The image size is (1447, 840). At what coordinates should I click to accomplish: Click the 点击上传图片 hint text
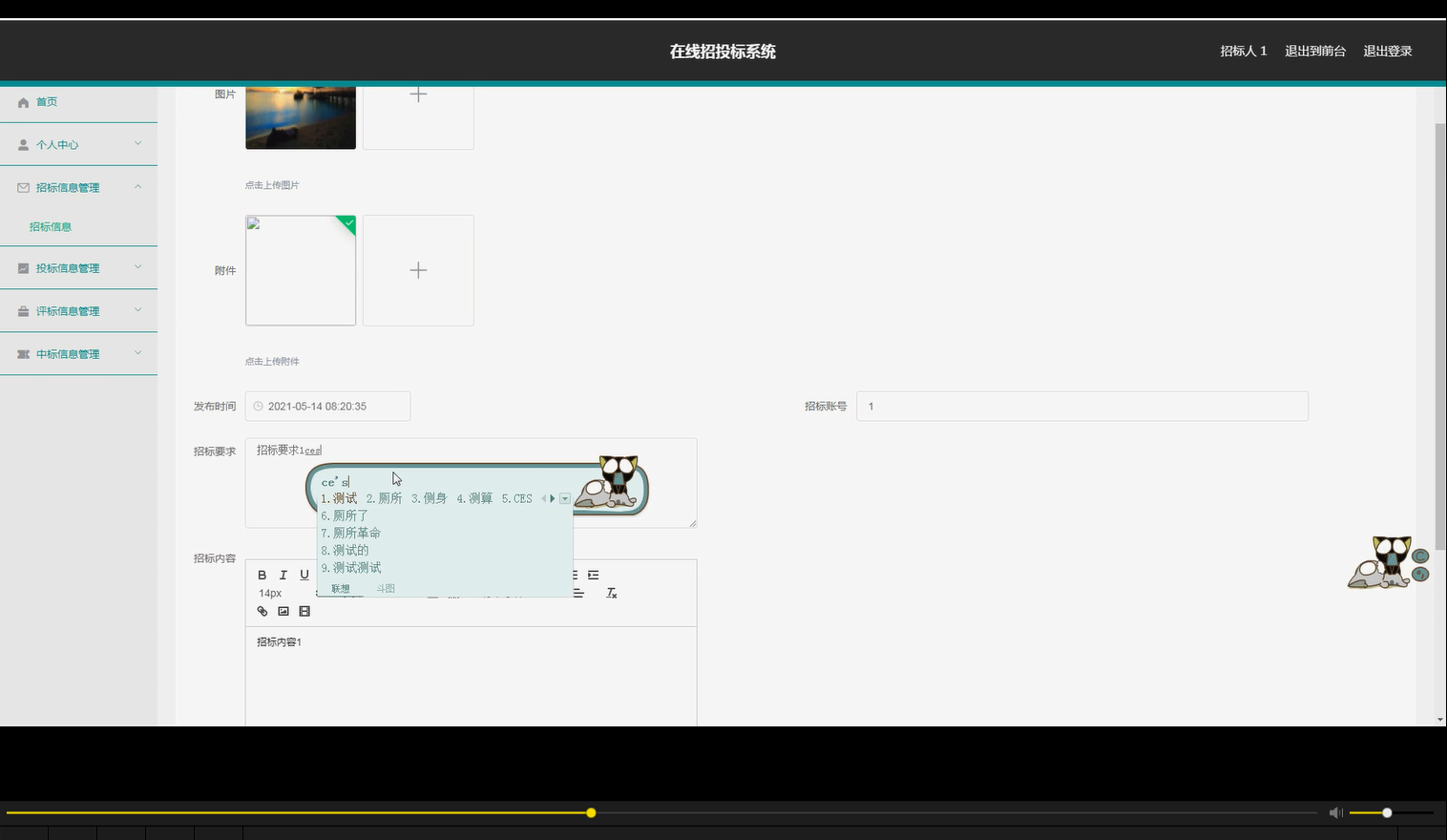click(x=272, y=185)
